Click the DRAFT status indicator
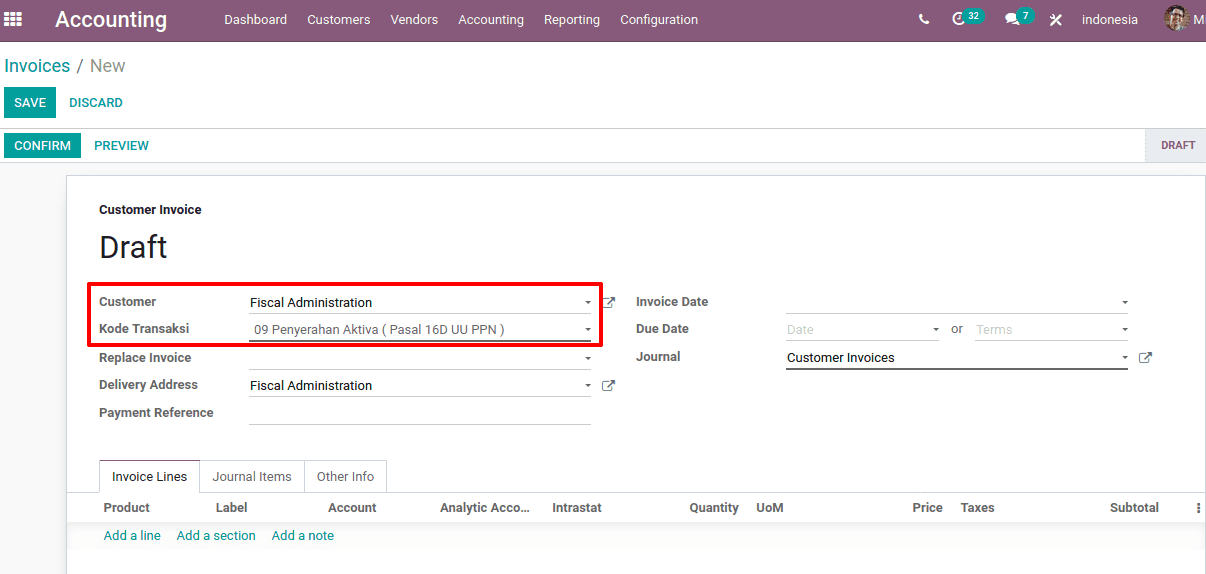Image resolution: width=1206 pixels, height=574 pixels. pos(1177,146)
